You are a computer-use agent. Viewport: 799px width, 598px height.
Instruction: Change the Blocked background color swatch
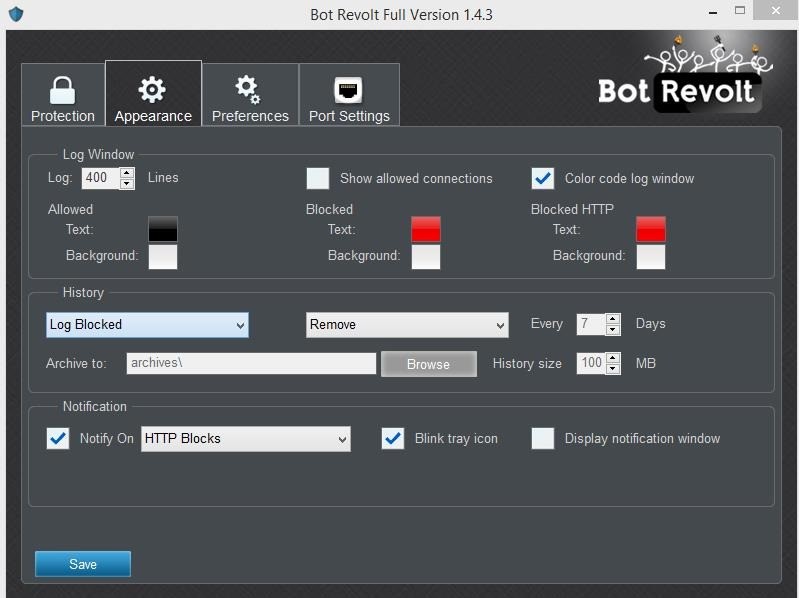click(x=426, y=256)
